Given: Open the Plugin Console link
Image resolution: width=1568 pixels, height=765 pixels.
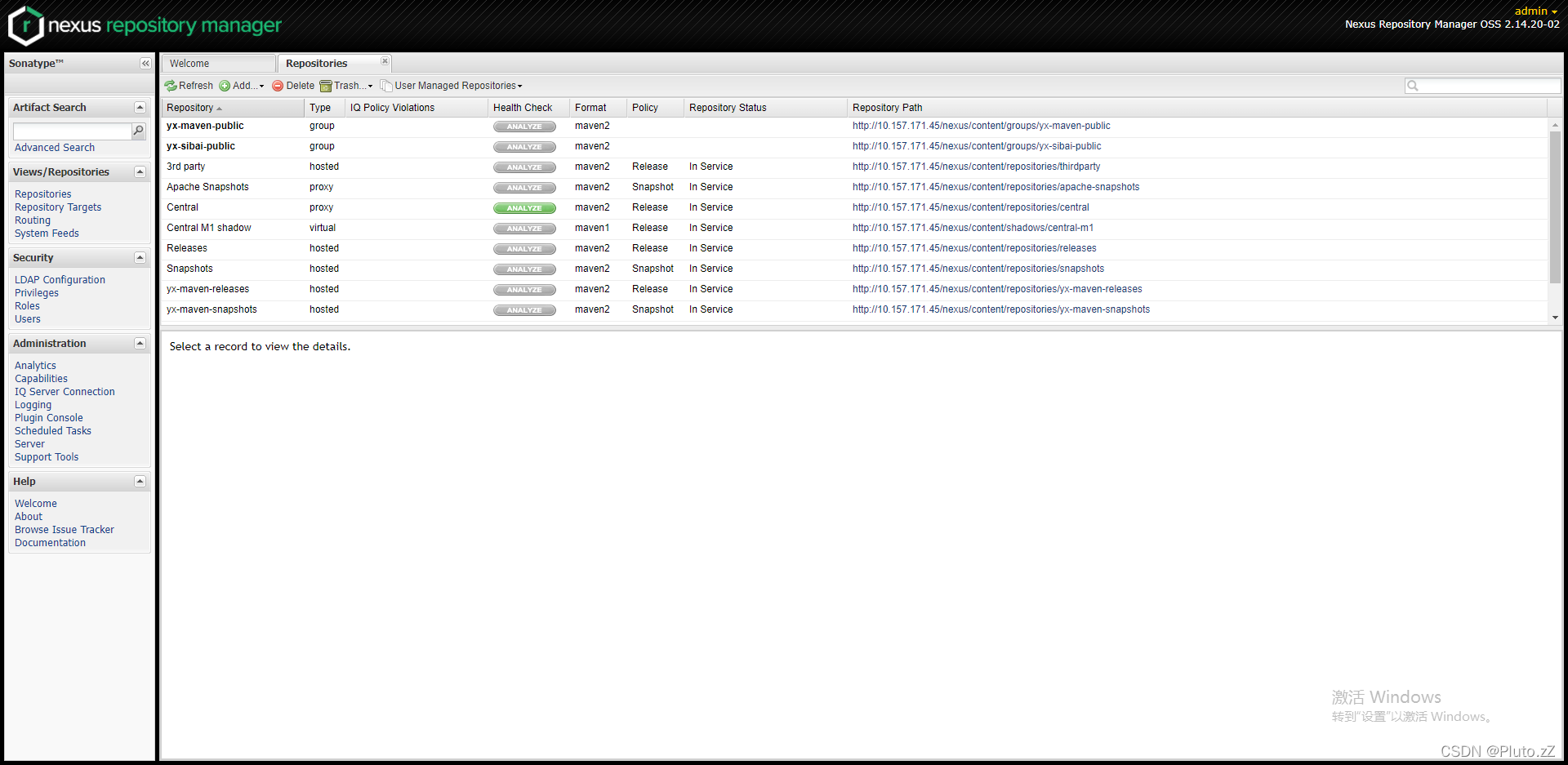Looking at the screenshot, I should [x=49, y=418].
